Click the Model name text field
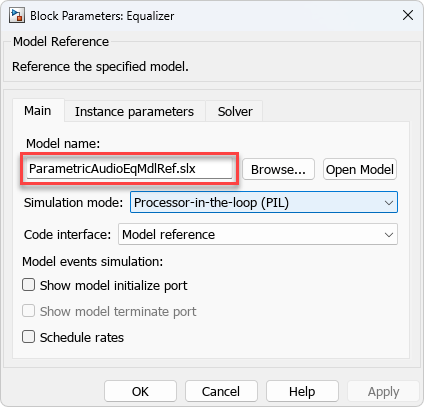The image size is (424, 407). click(x=129, y=169)
